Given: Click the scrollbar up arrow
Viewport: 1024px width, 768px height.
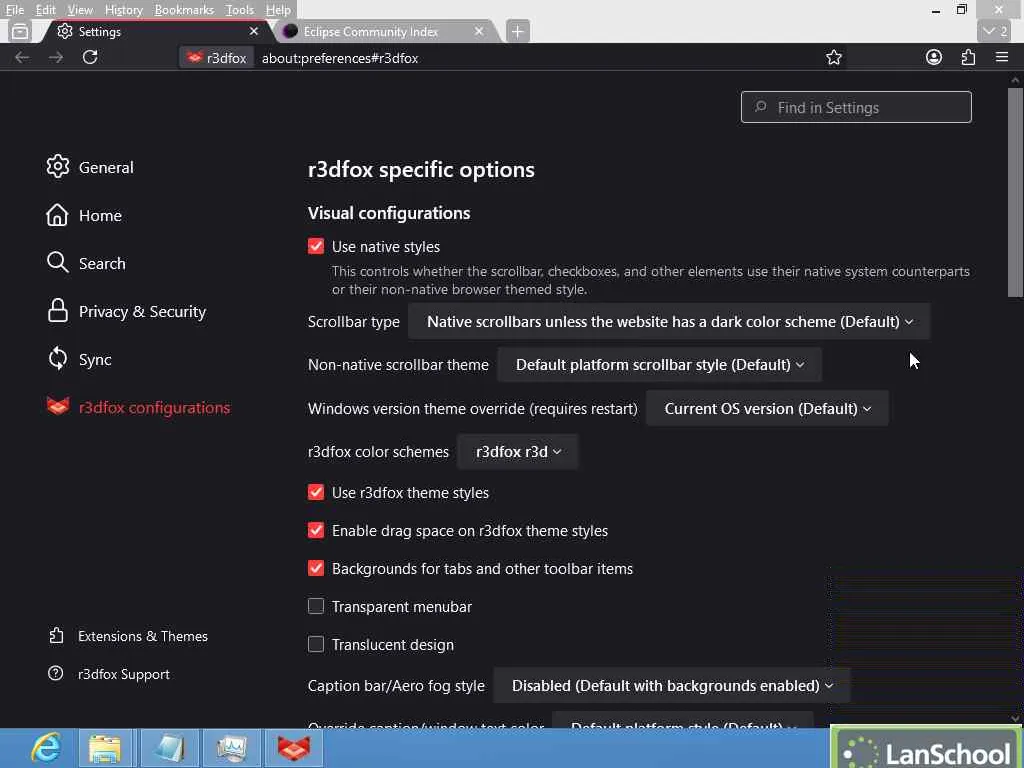Looking at the screenshot, I should 1014,80.
